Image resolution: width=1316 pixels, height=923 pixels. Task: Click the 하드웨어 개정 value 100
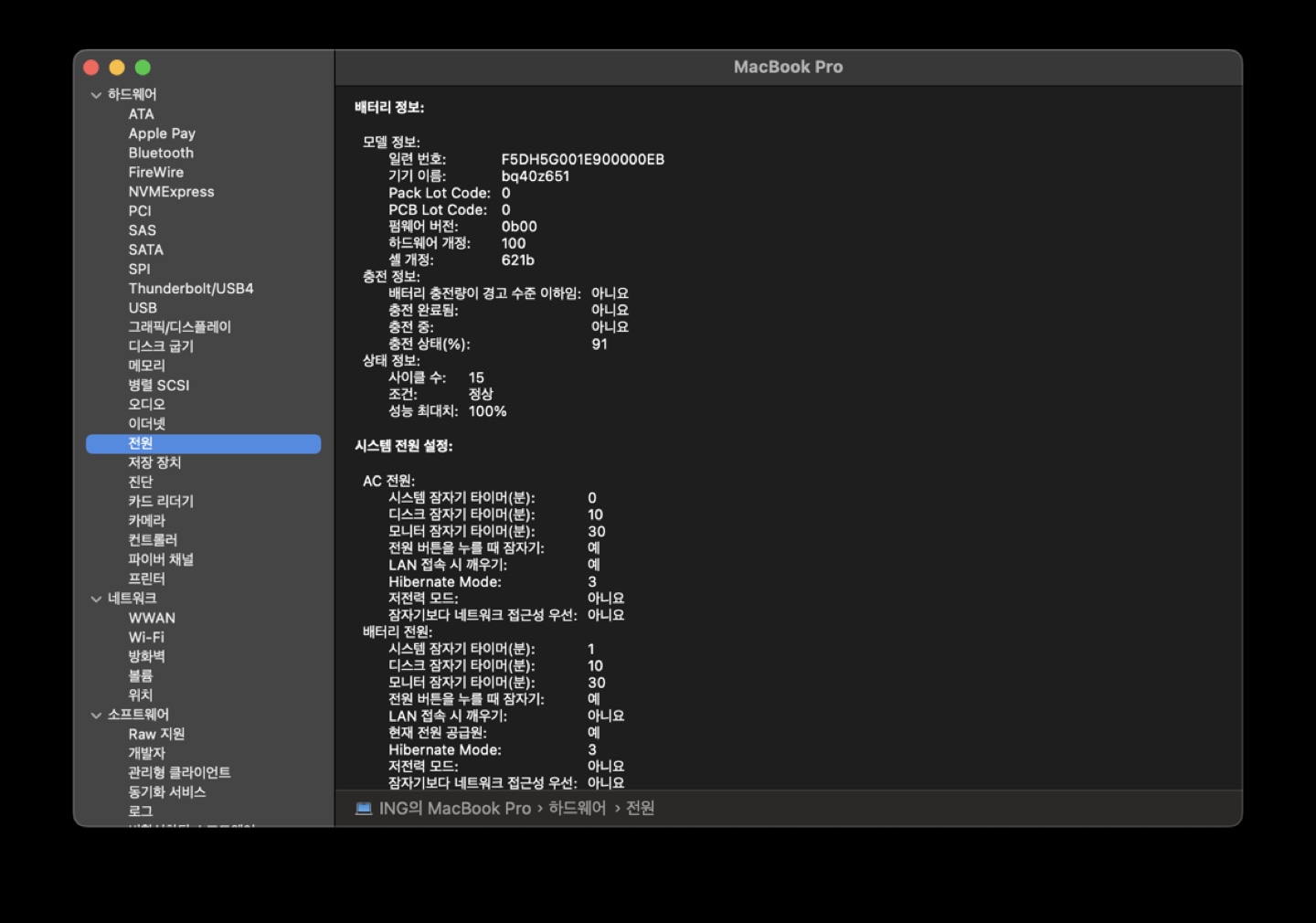[x=513, y=243]
